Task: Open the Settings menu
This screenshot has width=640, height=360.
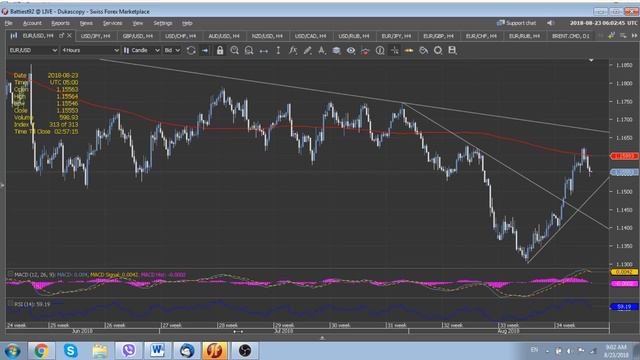Action: [x=163, y=23]
